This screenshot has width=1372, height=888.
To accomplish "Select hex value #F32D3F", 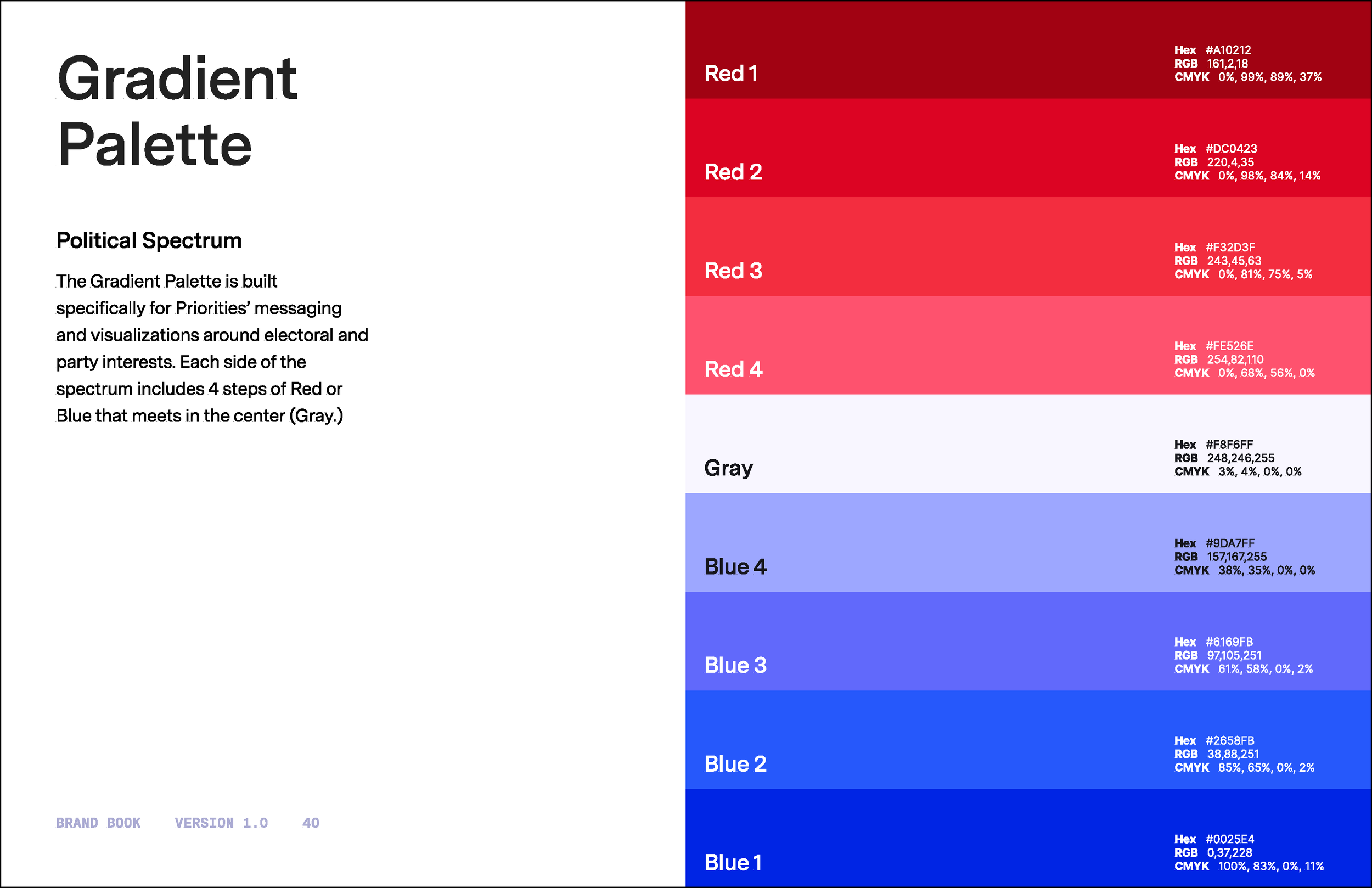I will click(x=1230, y=248).
